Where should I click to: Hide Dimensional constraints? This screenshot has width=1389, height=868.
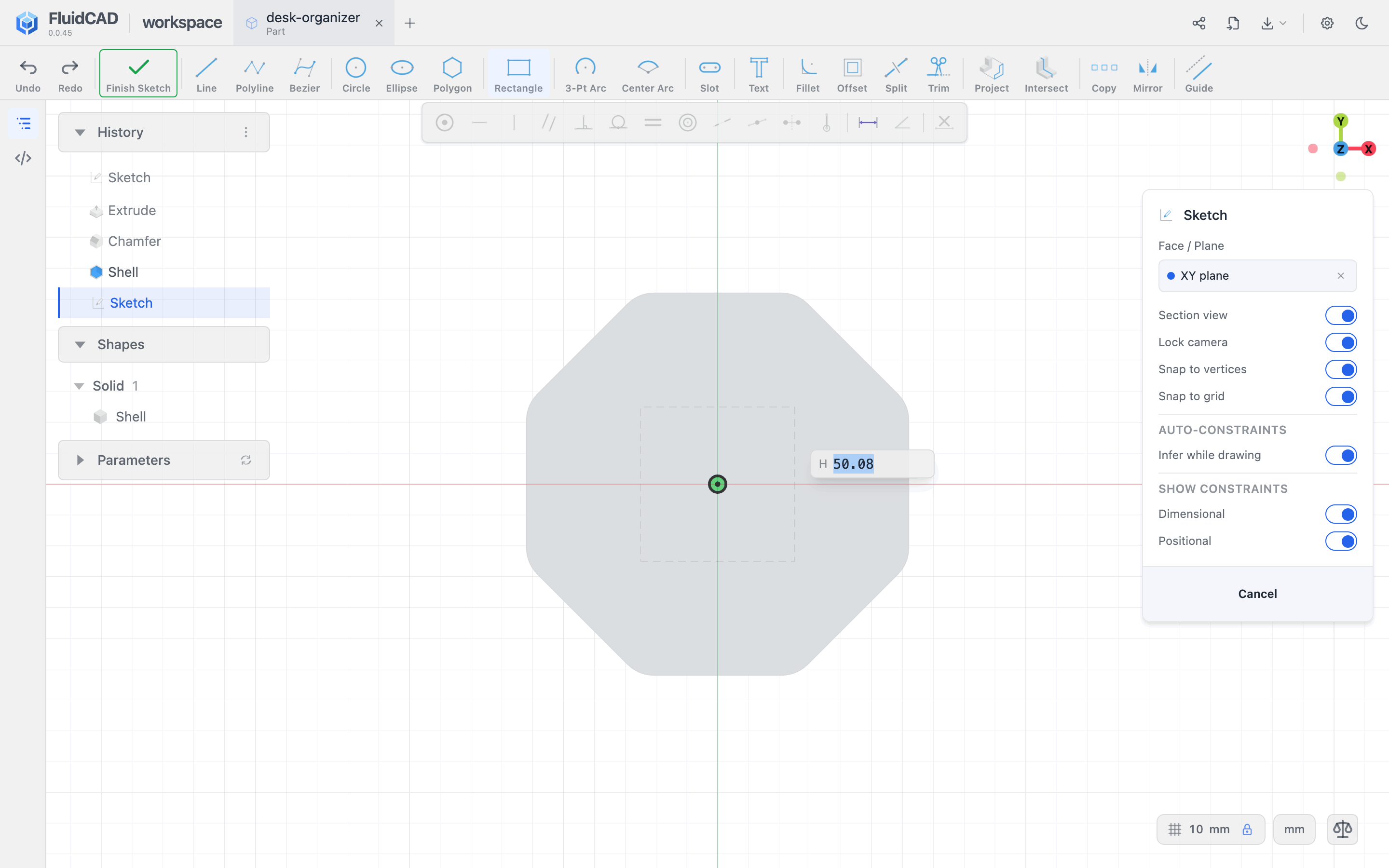pyautogui.click(x=1341, y=514)
